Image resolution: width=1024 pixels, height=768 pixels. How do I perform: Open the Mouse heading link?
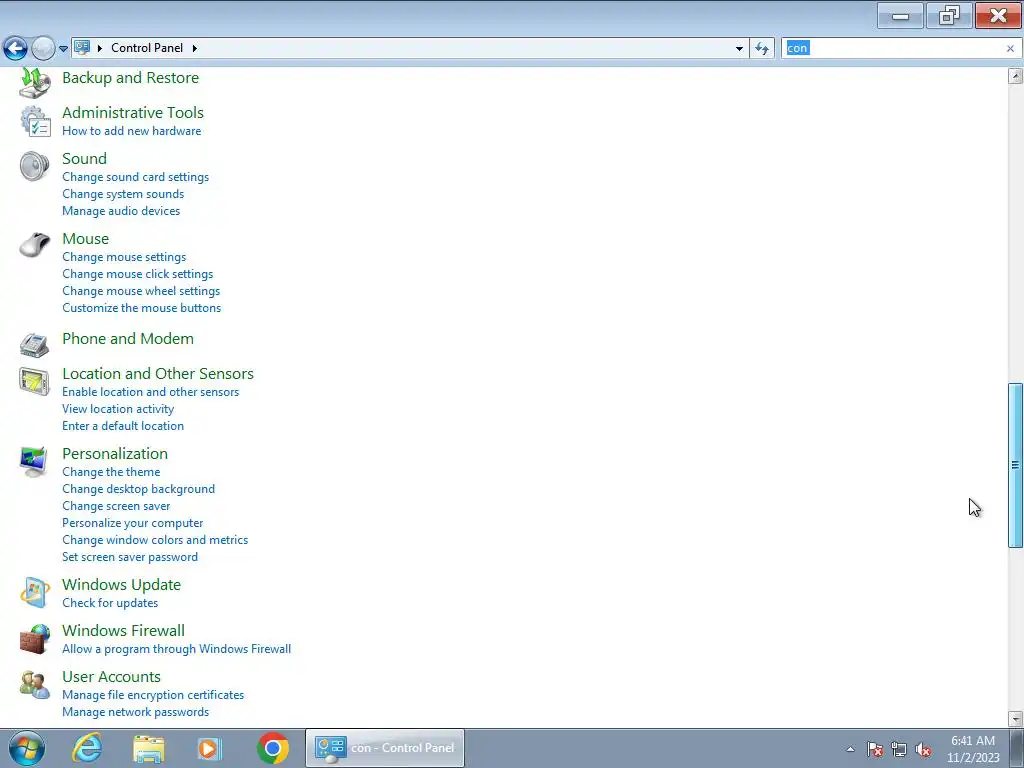(86, 239)
